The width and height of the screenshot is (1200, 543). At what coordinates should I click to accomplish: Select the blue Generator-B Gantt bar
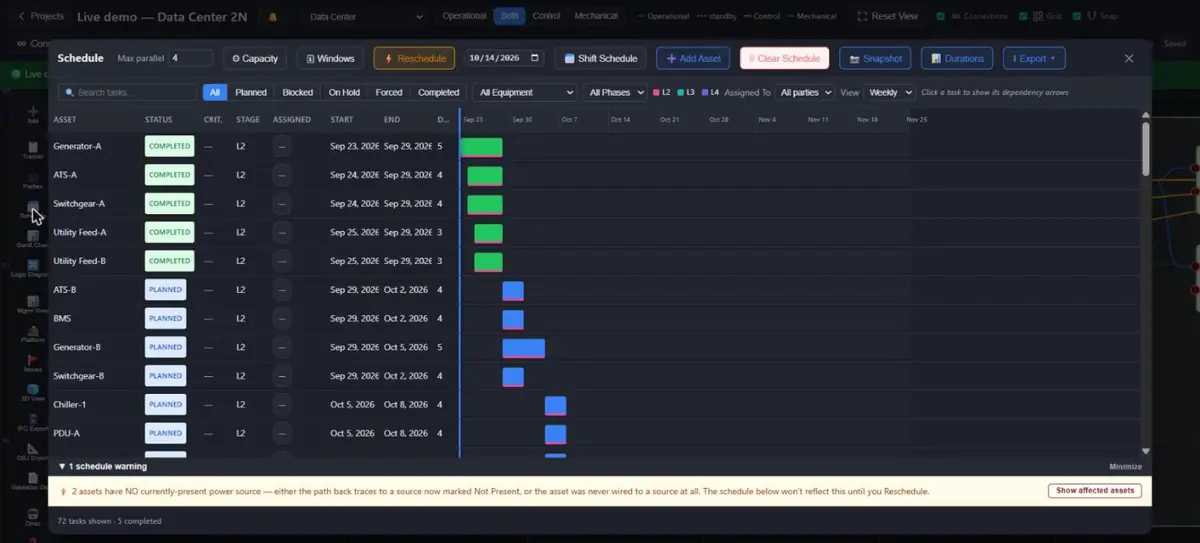click(x=524, y=348)
